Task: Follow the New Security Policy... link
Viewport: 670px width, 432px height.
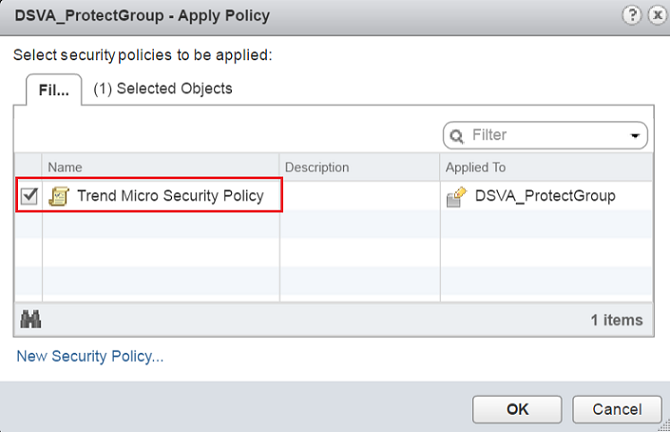Action: coord(90,356)
